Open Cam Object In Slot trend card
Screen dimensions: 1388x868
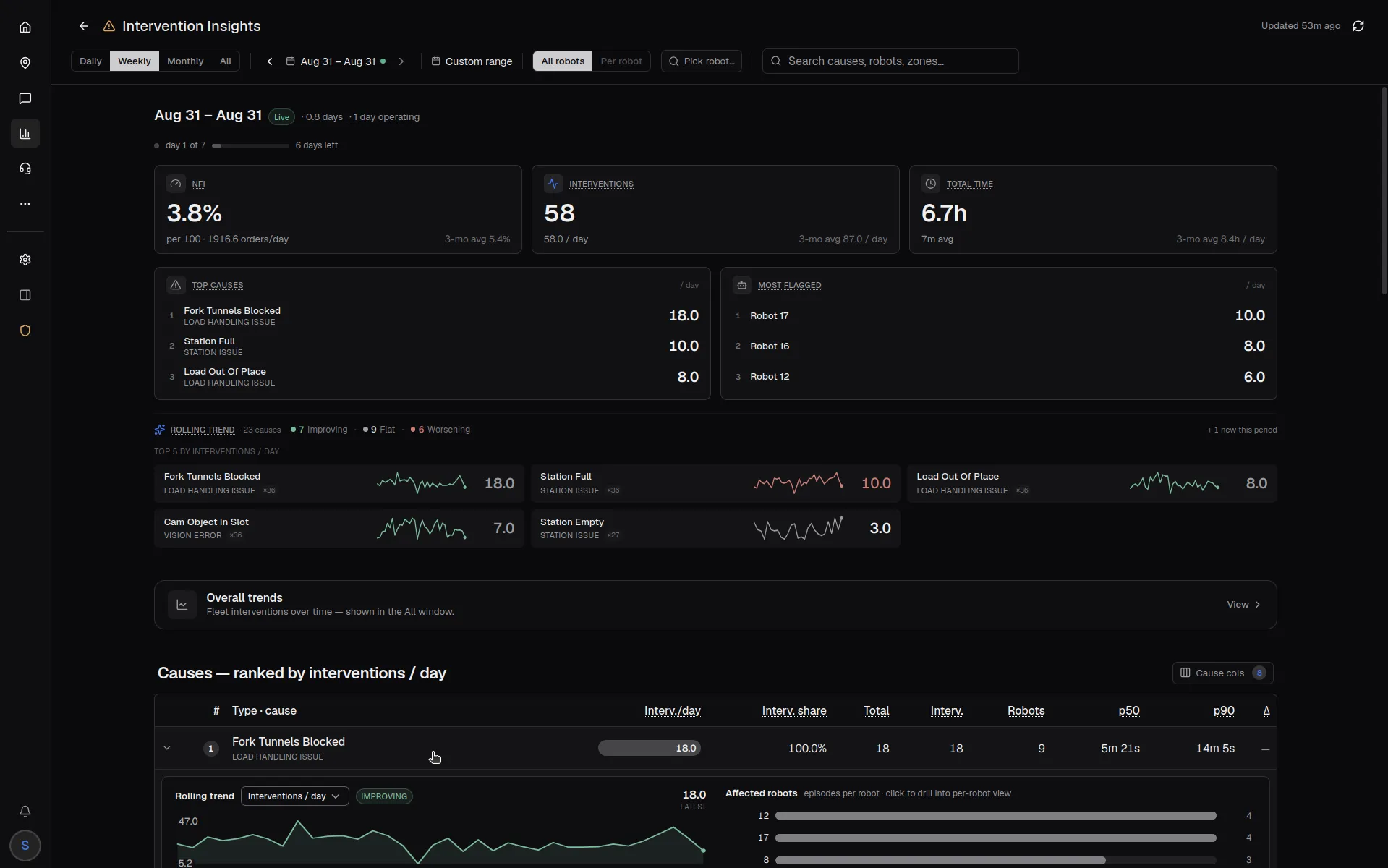pos(339,529)
